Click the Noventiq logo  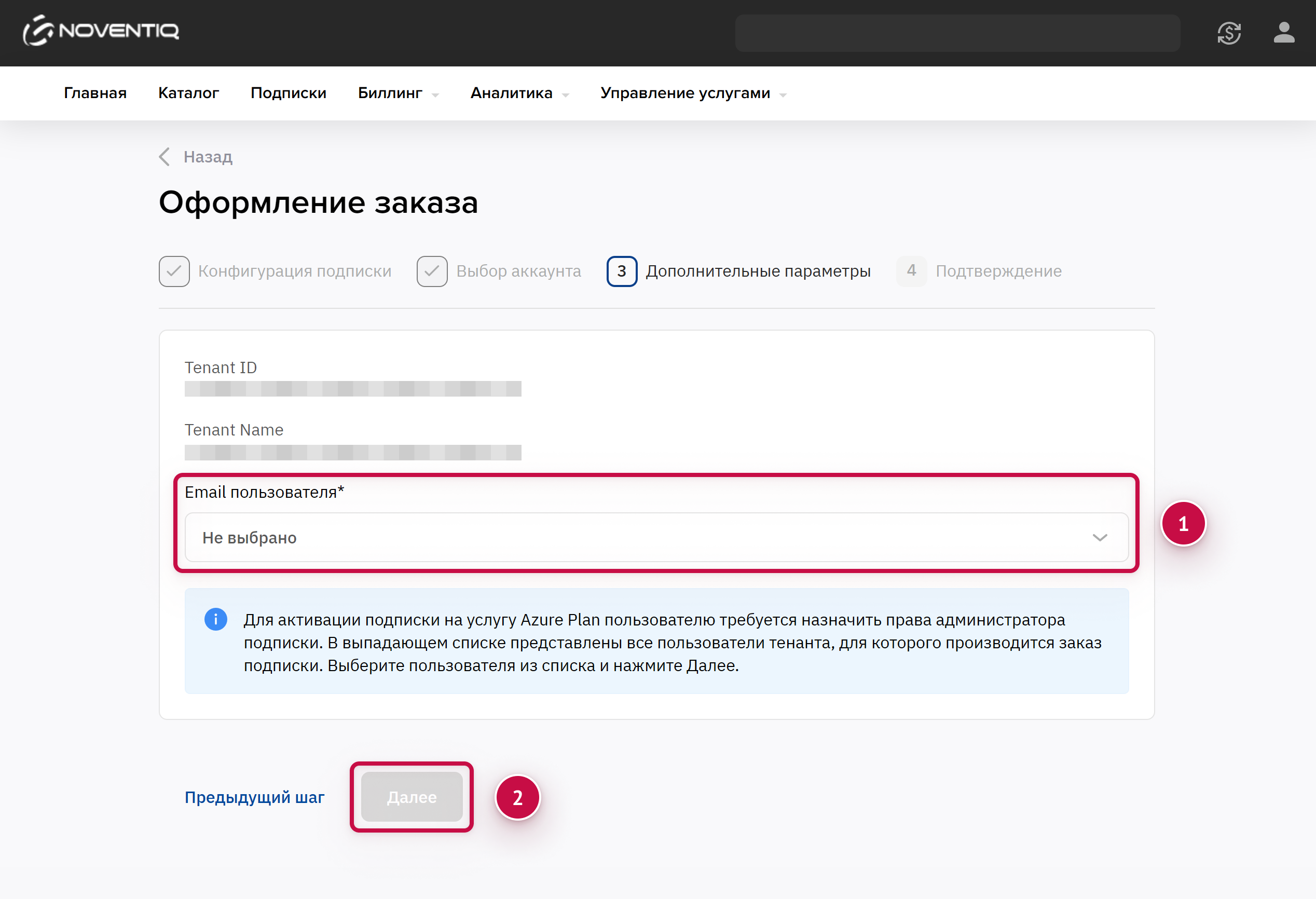click(101, 31)
